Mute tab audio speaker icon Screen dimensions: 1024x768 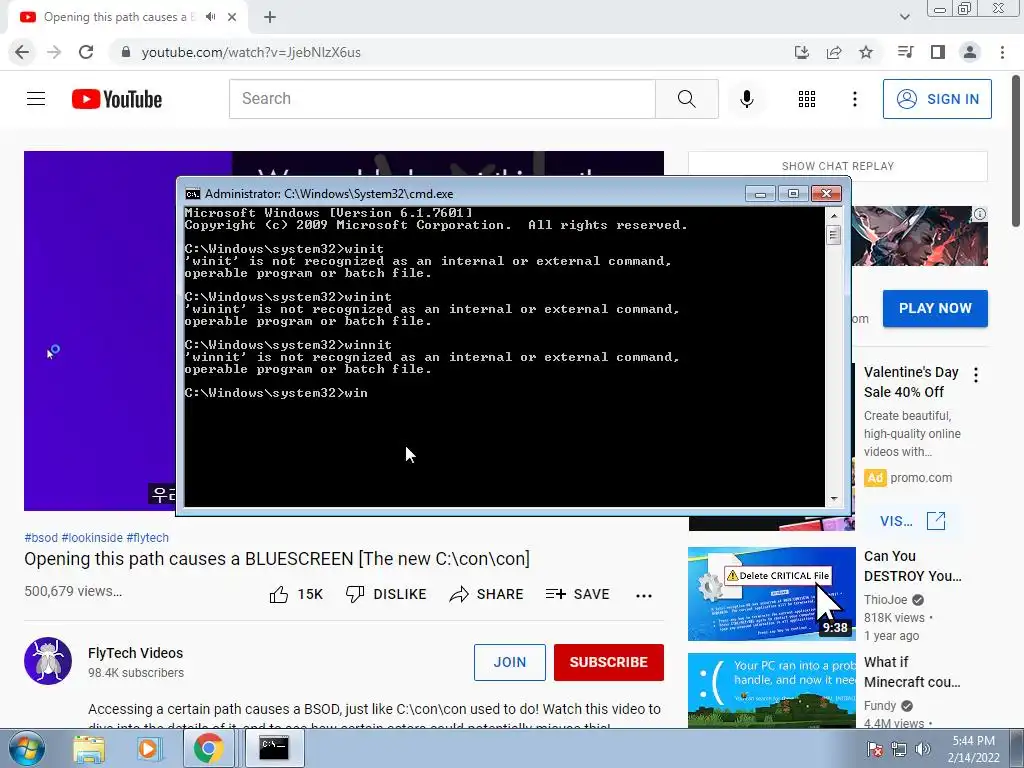210,17
